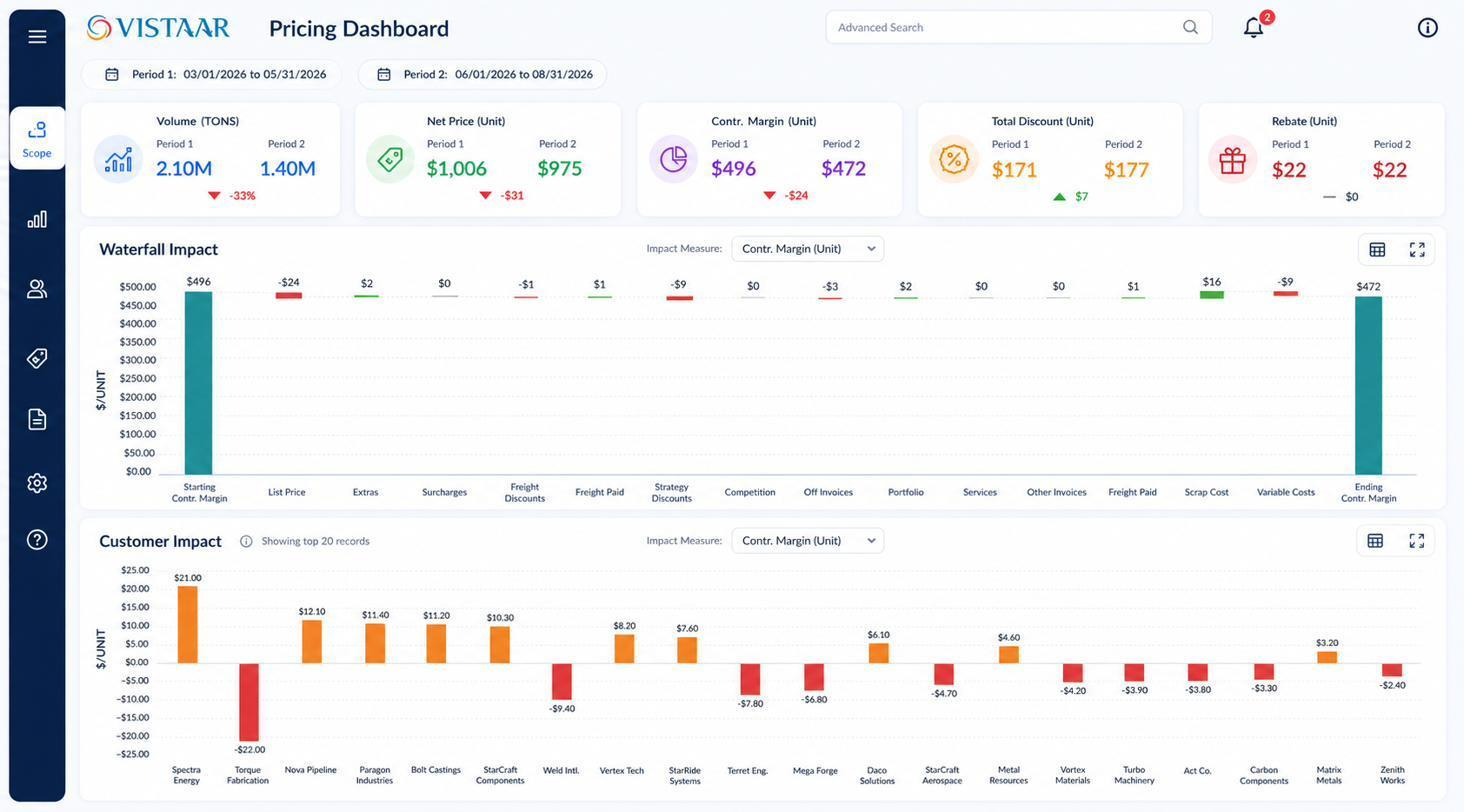Open the help question mark icon
The image size is (1484, 812).
[37, 540]
